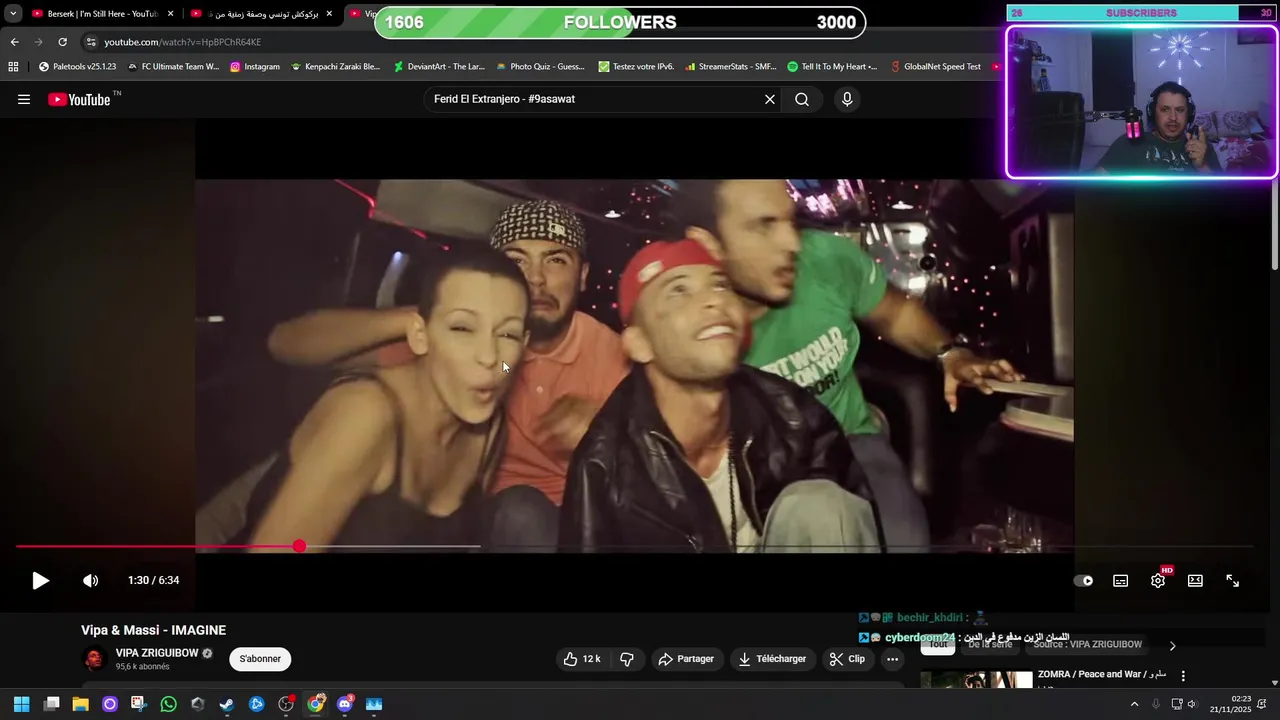Viewport: 1280px width, 720px height.
Task: Open the video settings gear
Action: 1158,580
